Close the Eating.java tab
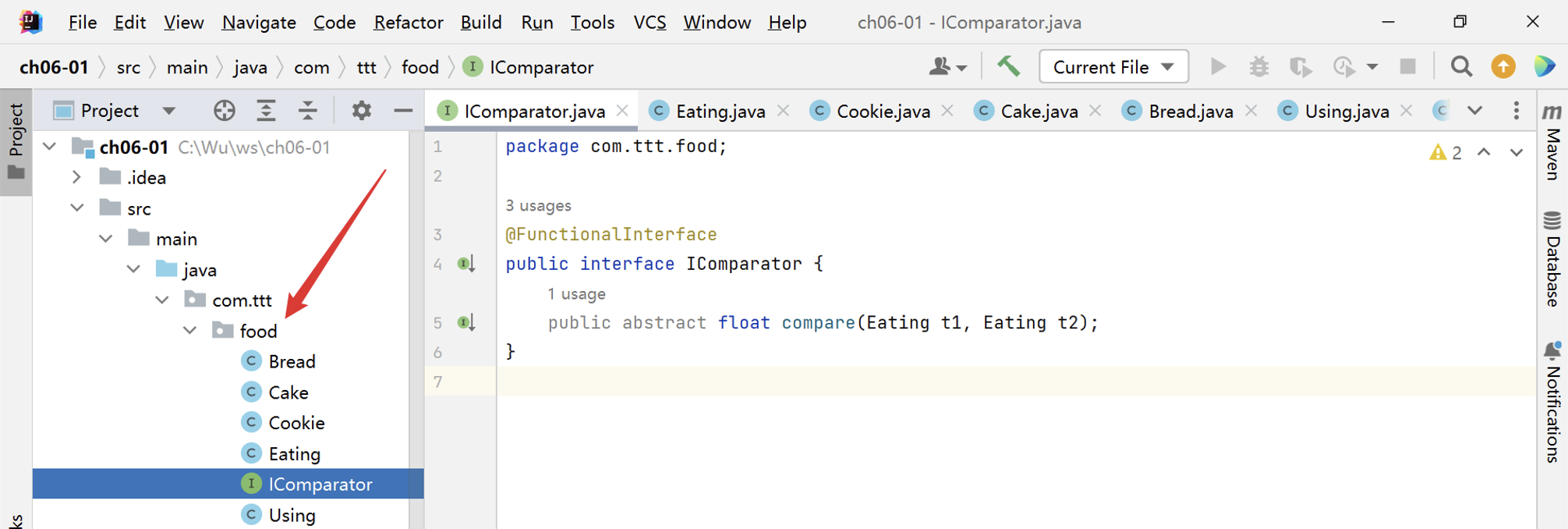Image resolution: width=1568 pixels, height=529 pixels. point(784,111)
